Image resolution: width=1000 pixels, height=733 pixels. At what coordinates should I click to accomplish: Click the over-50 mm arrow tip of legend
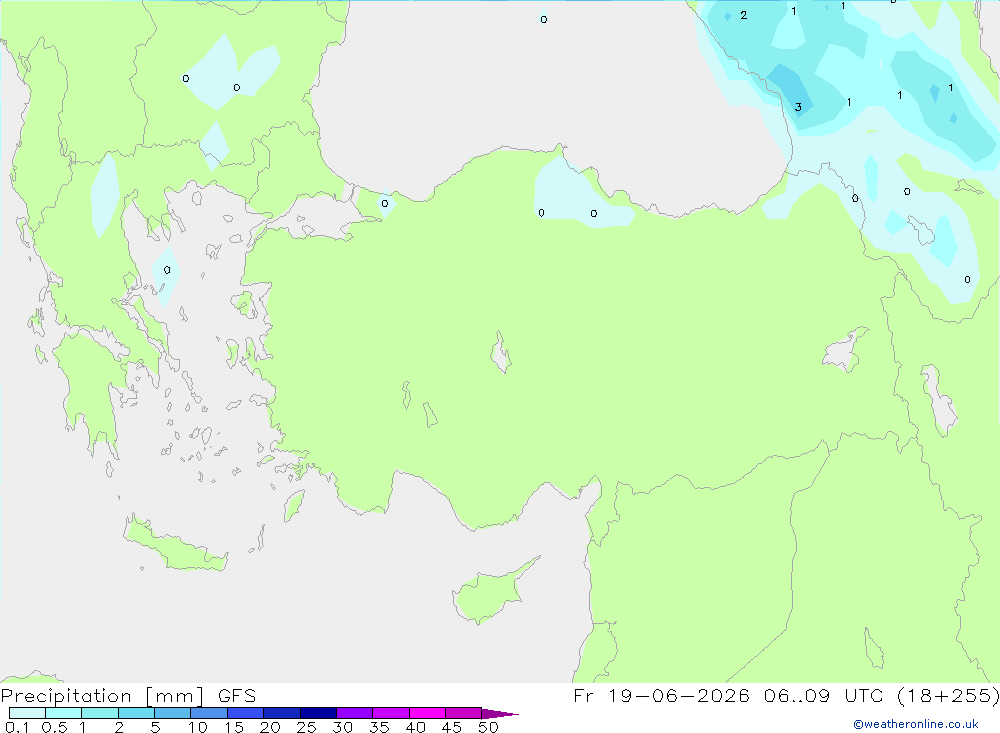[499, 714]
